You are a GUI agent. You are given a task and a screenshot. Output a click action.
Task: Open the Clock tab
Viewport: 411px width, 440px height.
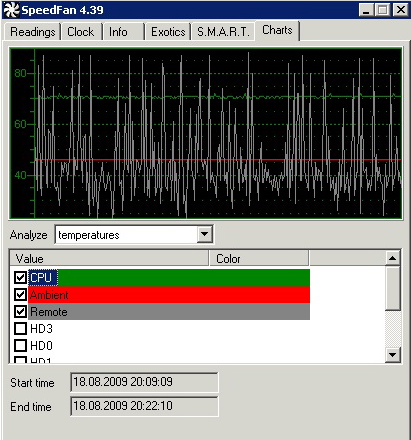pos(81,32)
